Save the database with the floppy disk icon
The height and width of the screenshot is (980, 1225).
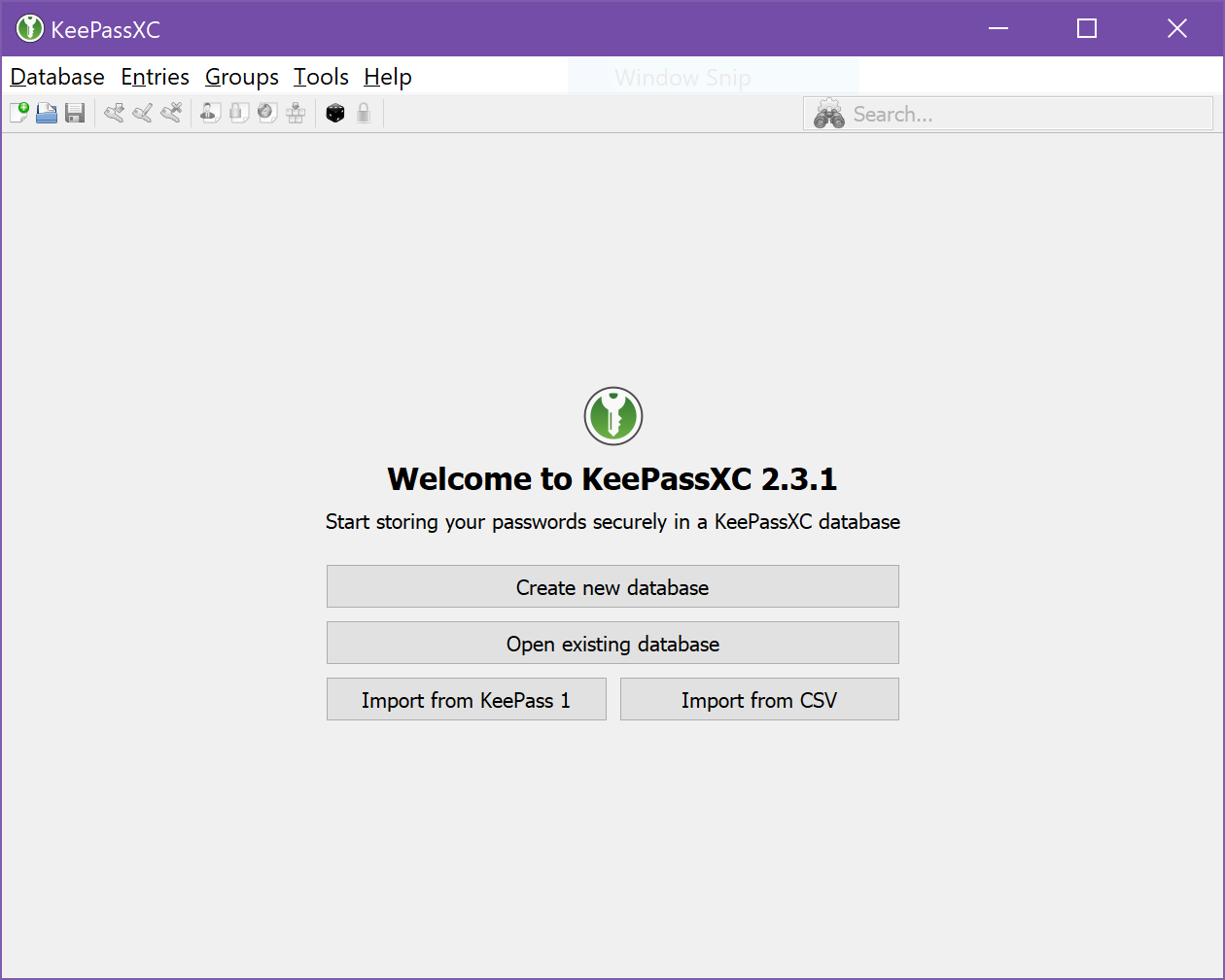pos(75,113)
